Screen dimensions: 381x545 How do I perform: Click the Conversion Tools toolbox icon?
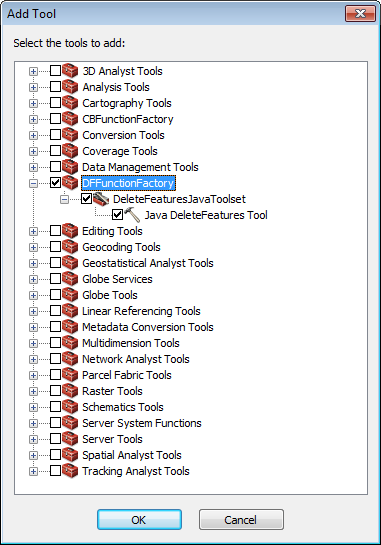click(70, 135)
